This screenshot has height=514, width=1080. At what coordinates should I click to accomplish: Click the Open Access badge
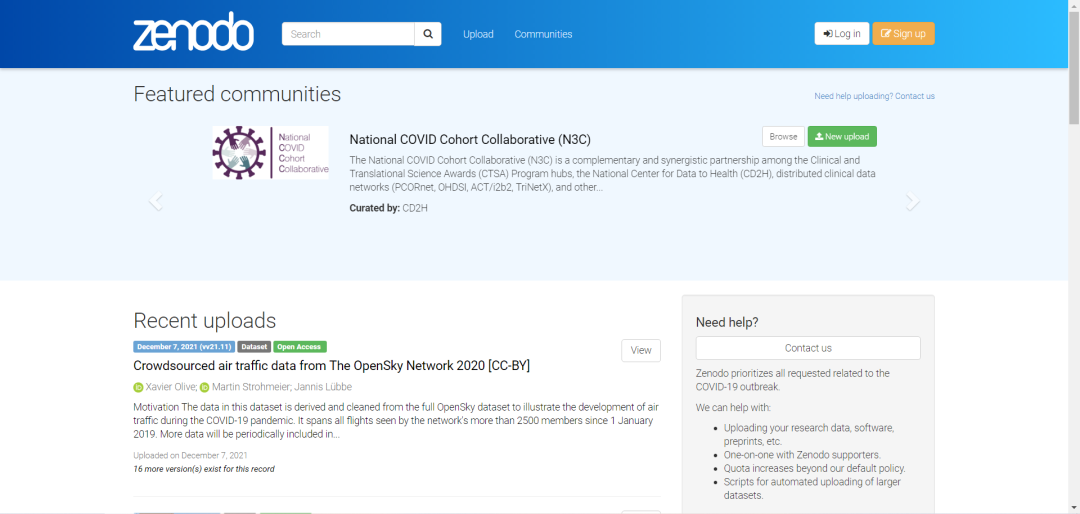pos(300,347)
